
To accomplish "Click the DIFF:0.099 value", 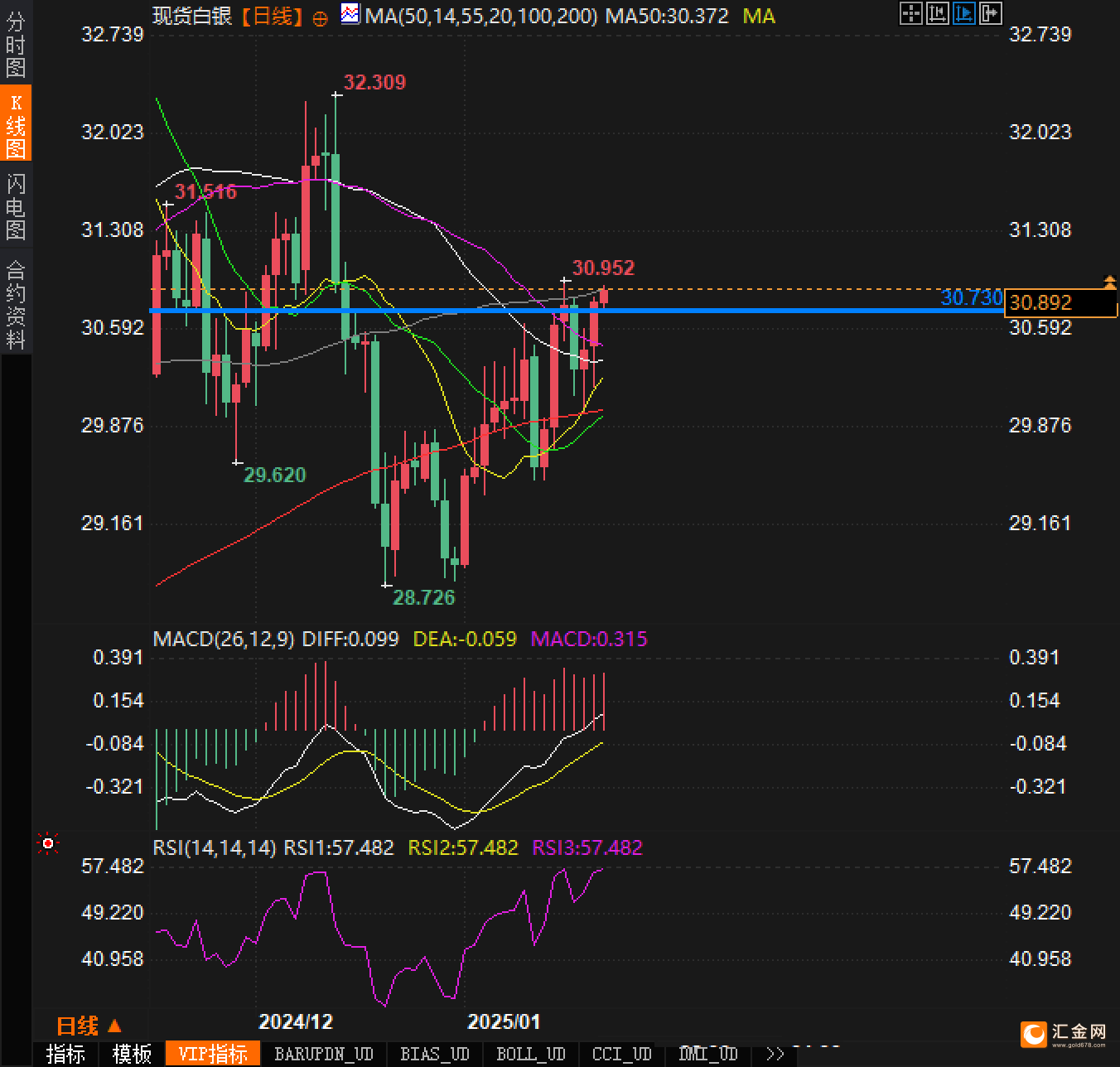I will (x=350, y=639).
